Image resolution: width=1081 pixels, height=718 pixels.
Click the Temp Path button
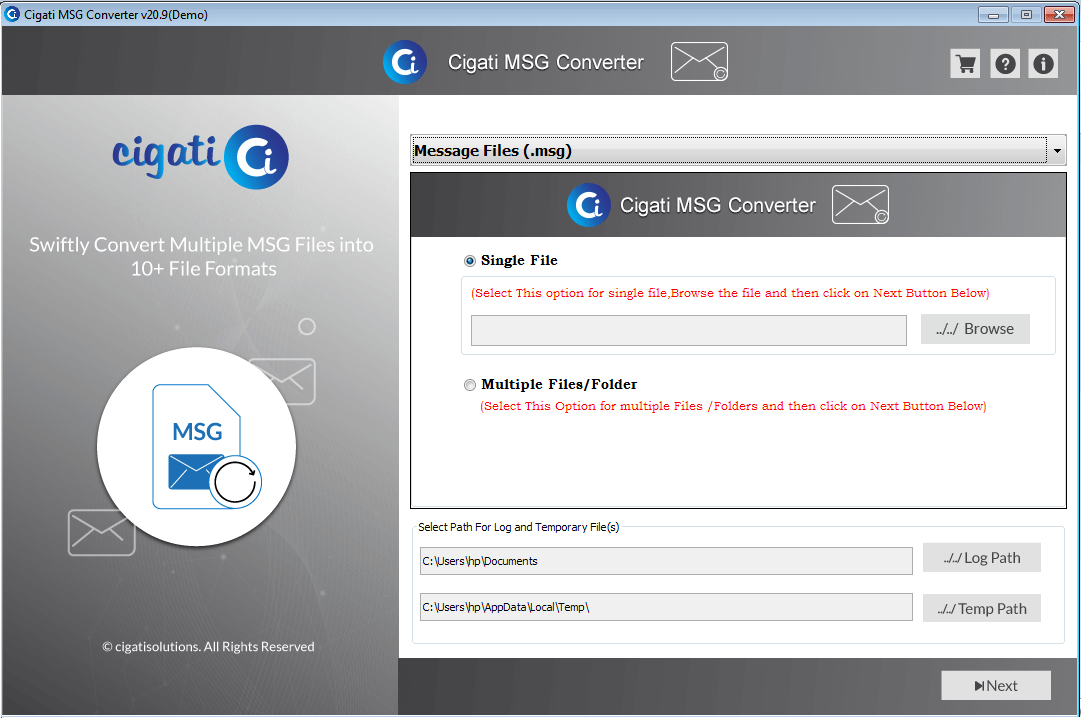coord(981,608)
